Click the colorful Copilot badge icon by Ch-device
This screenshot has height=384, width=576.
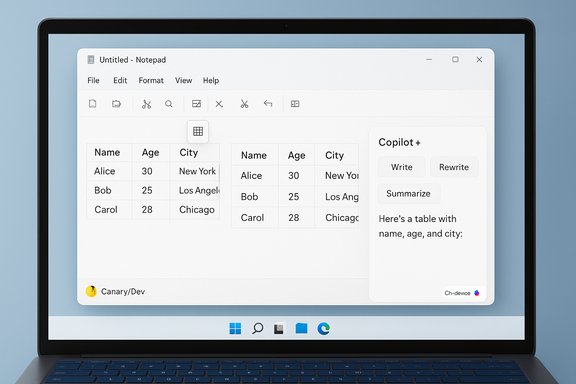click(476, 293)
